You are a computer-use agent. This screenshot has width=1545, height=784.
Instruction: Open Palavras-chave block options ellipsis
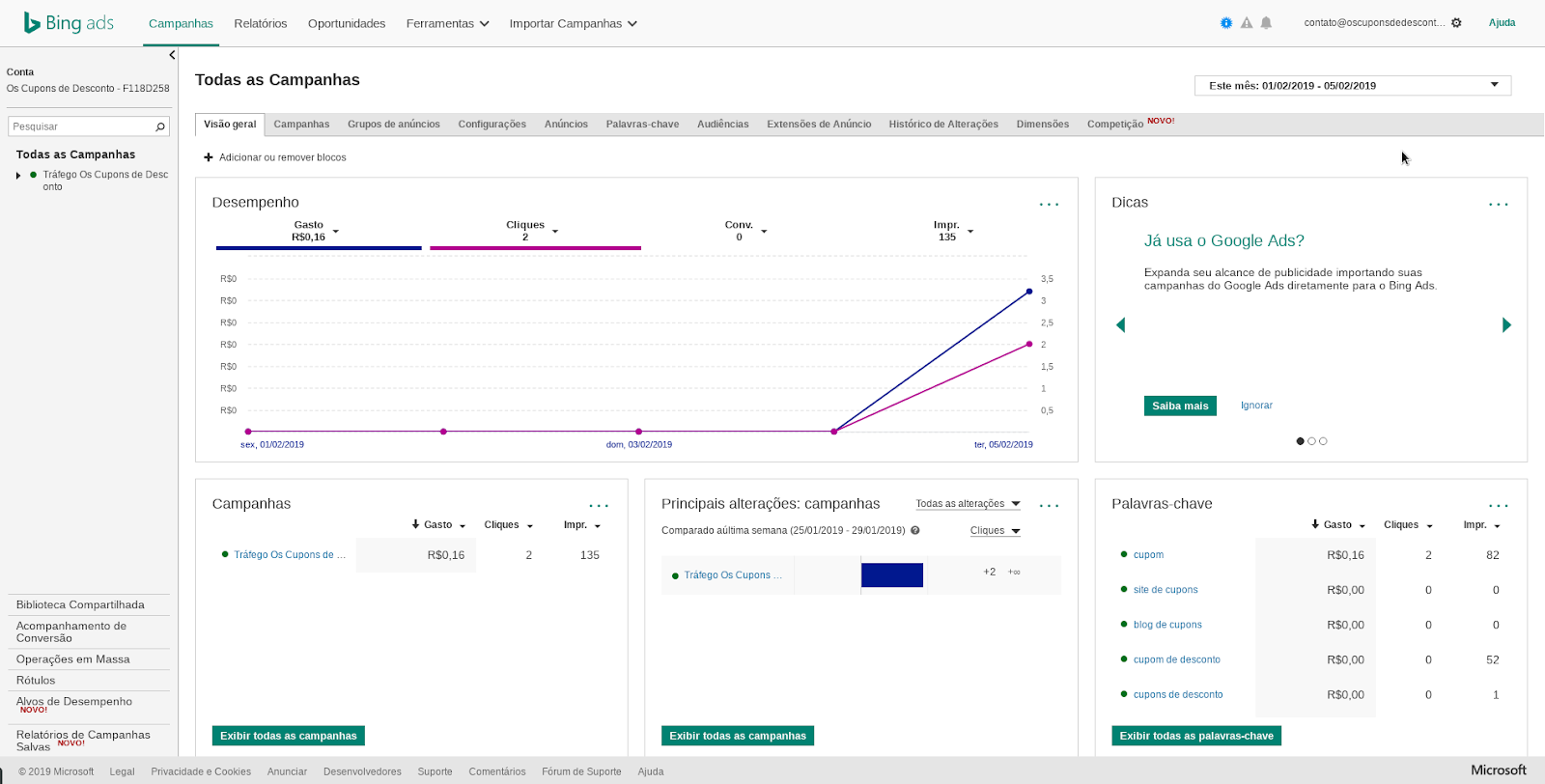tap(1498, 505)
